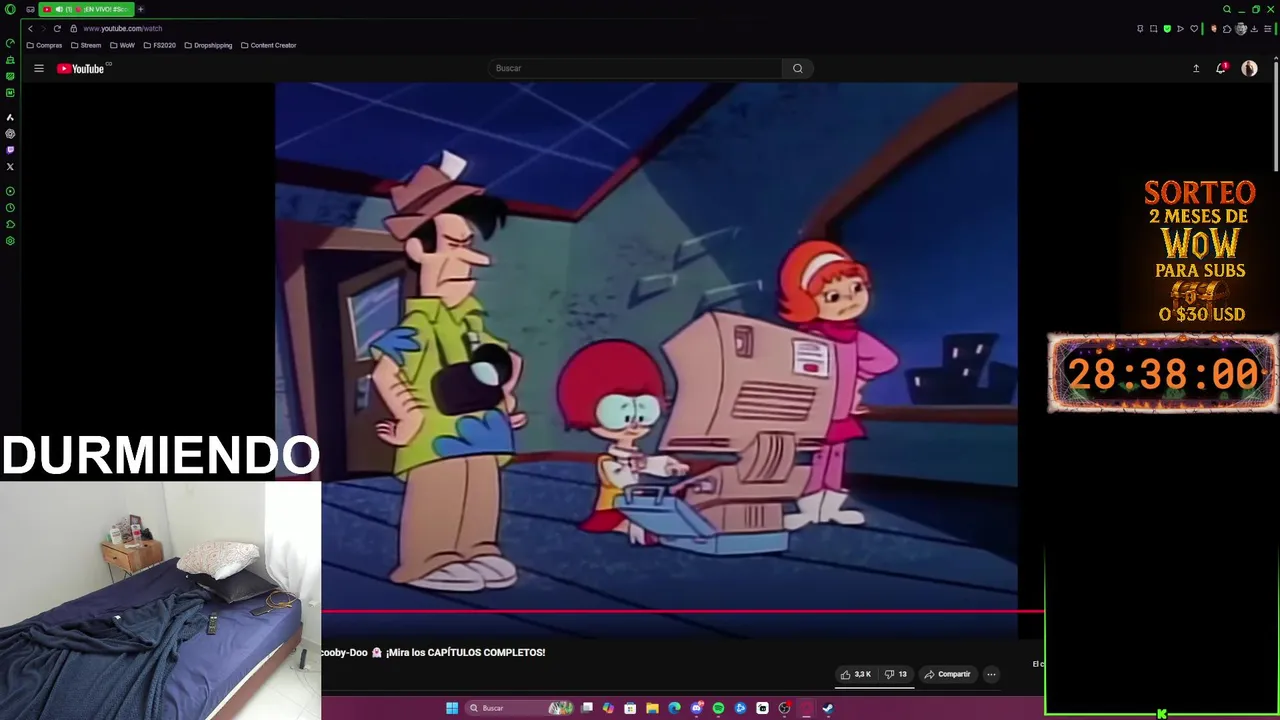Click the green shield ad-blocker icon
This screenshot has width=1280, height=720.
1167,28
